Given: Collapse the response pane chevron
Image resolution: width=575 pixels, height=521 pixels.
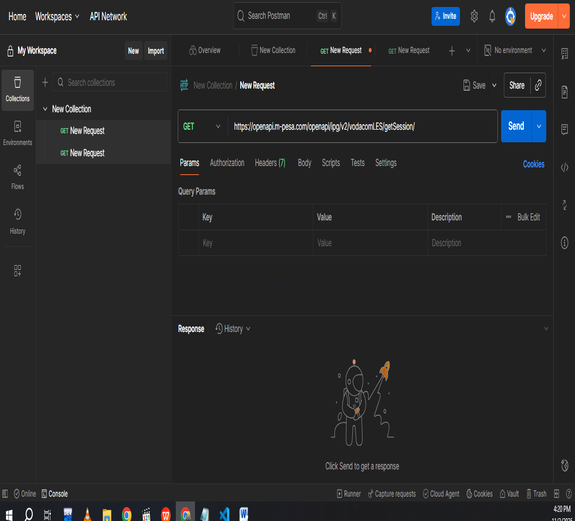Looking at the screenshot, I should (546, 329).
